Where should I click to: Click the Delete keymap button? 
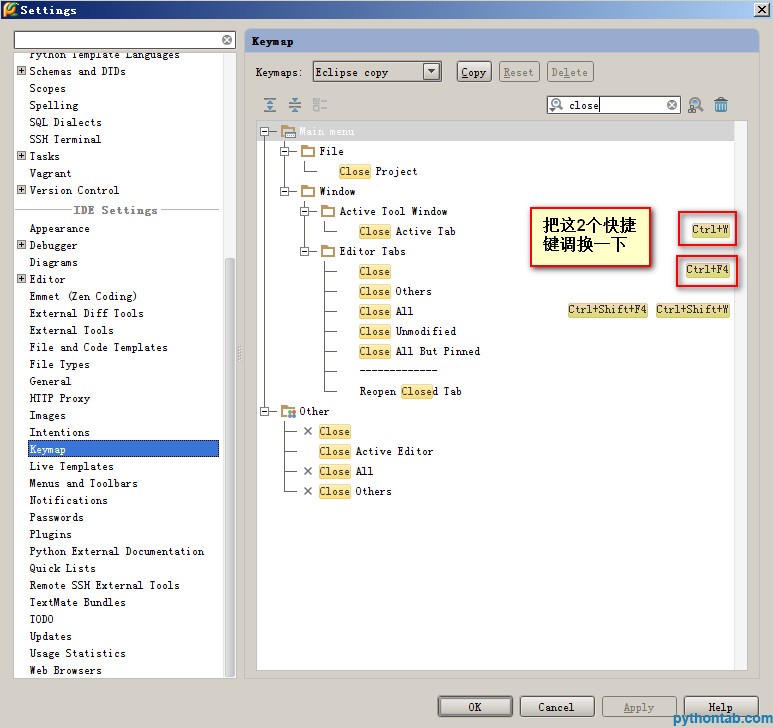[x=570, y=72]
